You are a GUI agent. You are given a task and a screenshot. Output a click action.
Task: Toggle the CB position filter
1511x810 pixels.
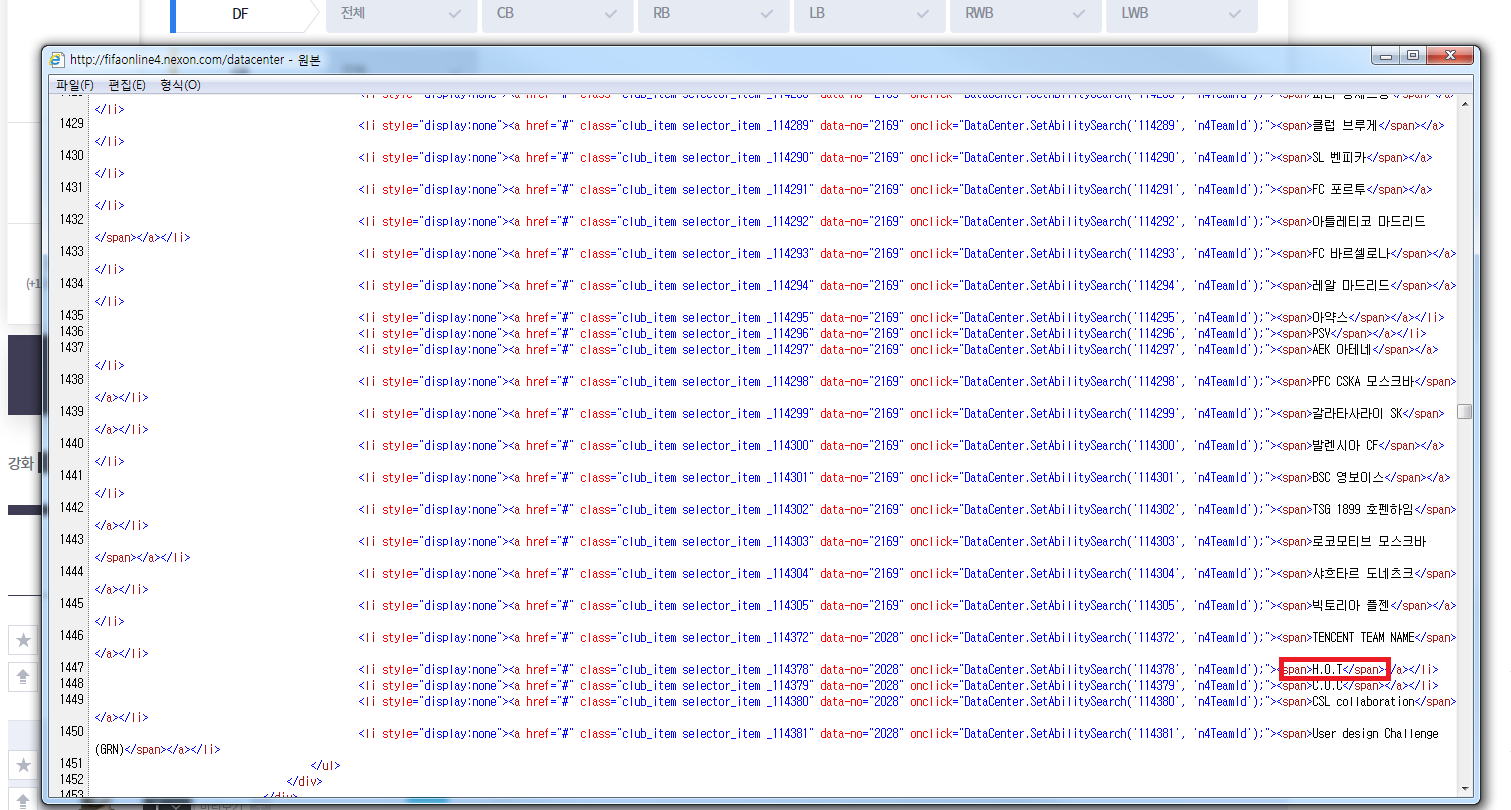point(556,14)
